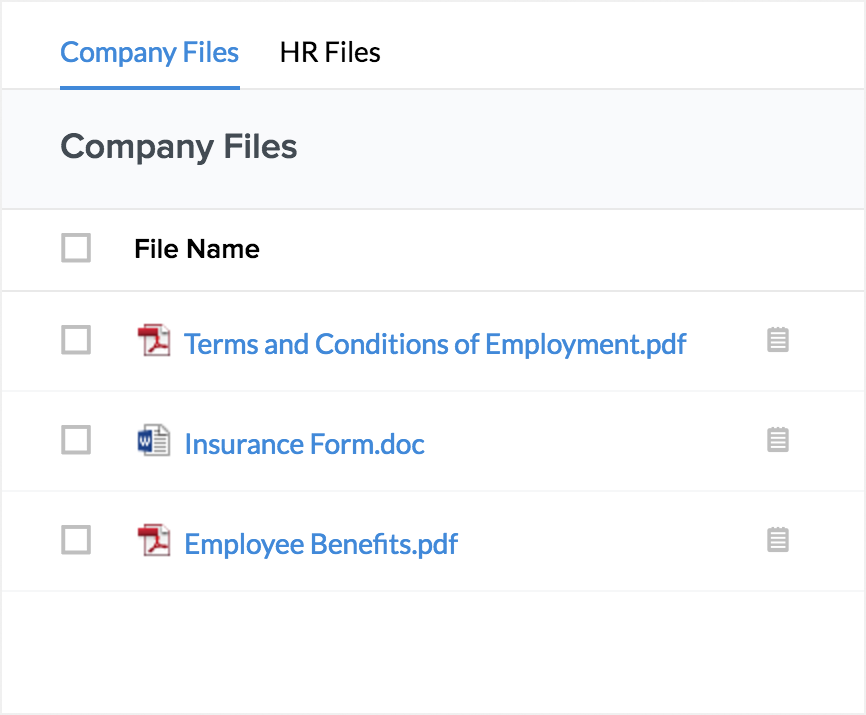This screenshot has width=866, height=715.
Task: Select the Terms and Conditions of Employment checkbox
Action: 76,340
